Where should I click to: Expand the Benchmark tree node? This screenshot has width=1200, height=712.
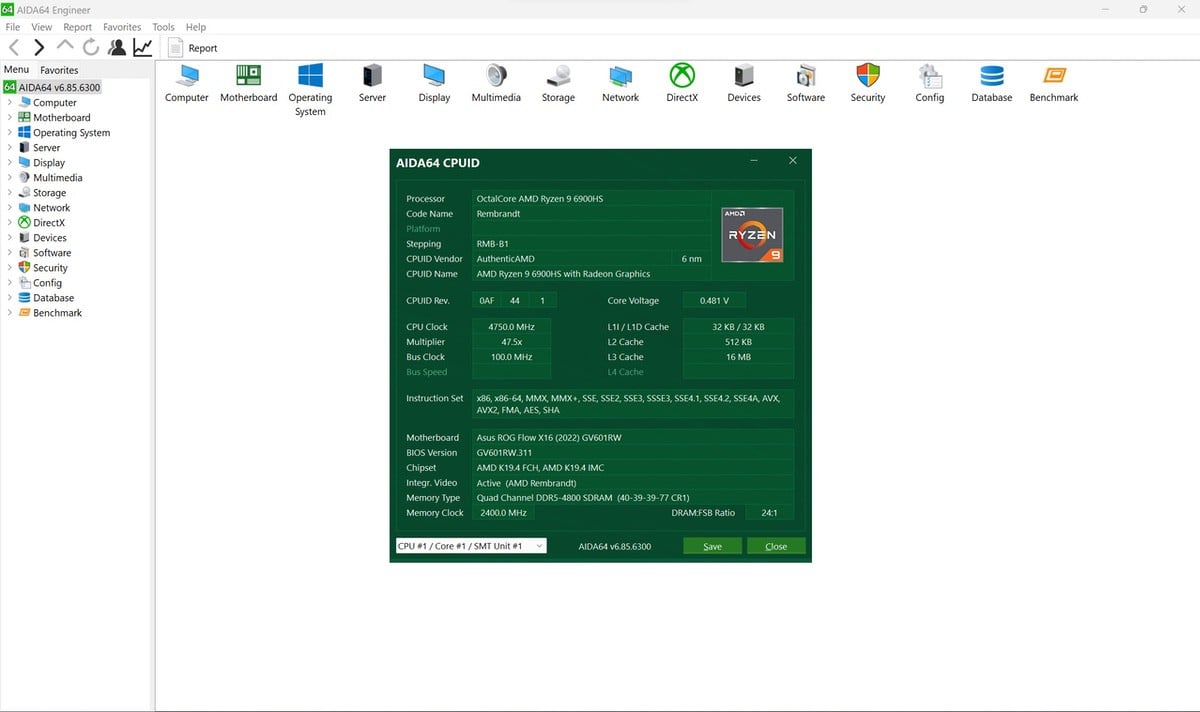(x=10, y=312)
